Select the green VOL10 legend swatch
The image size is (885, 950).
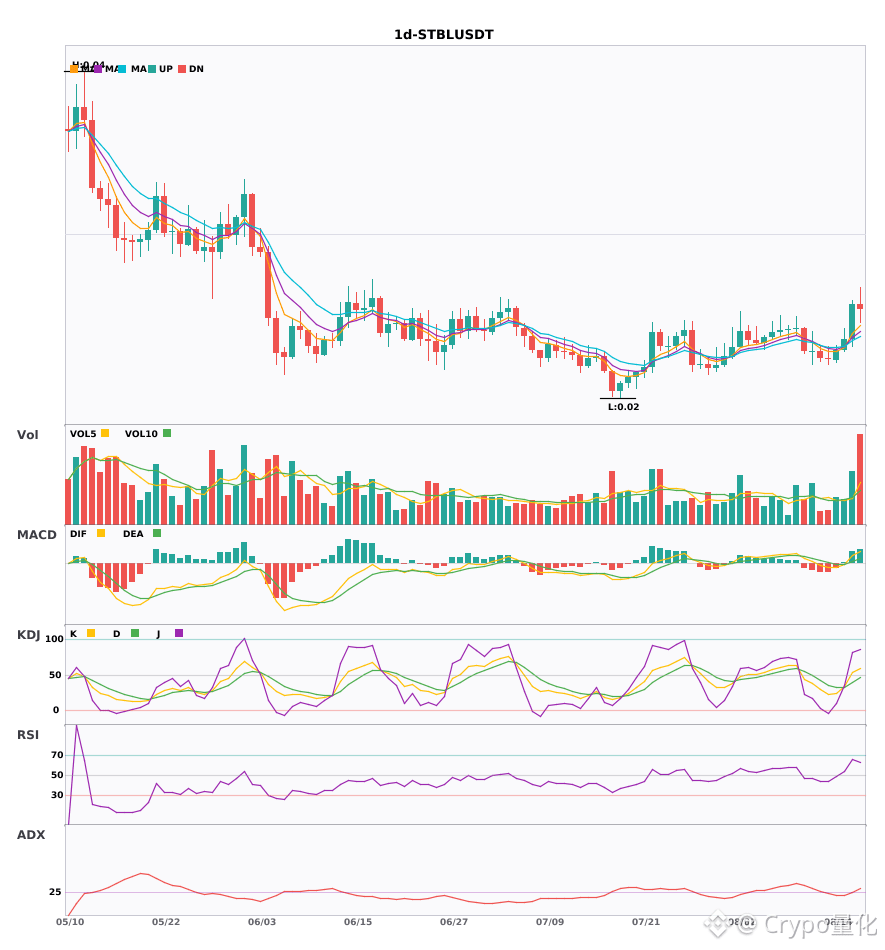(167, 433)
